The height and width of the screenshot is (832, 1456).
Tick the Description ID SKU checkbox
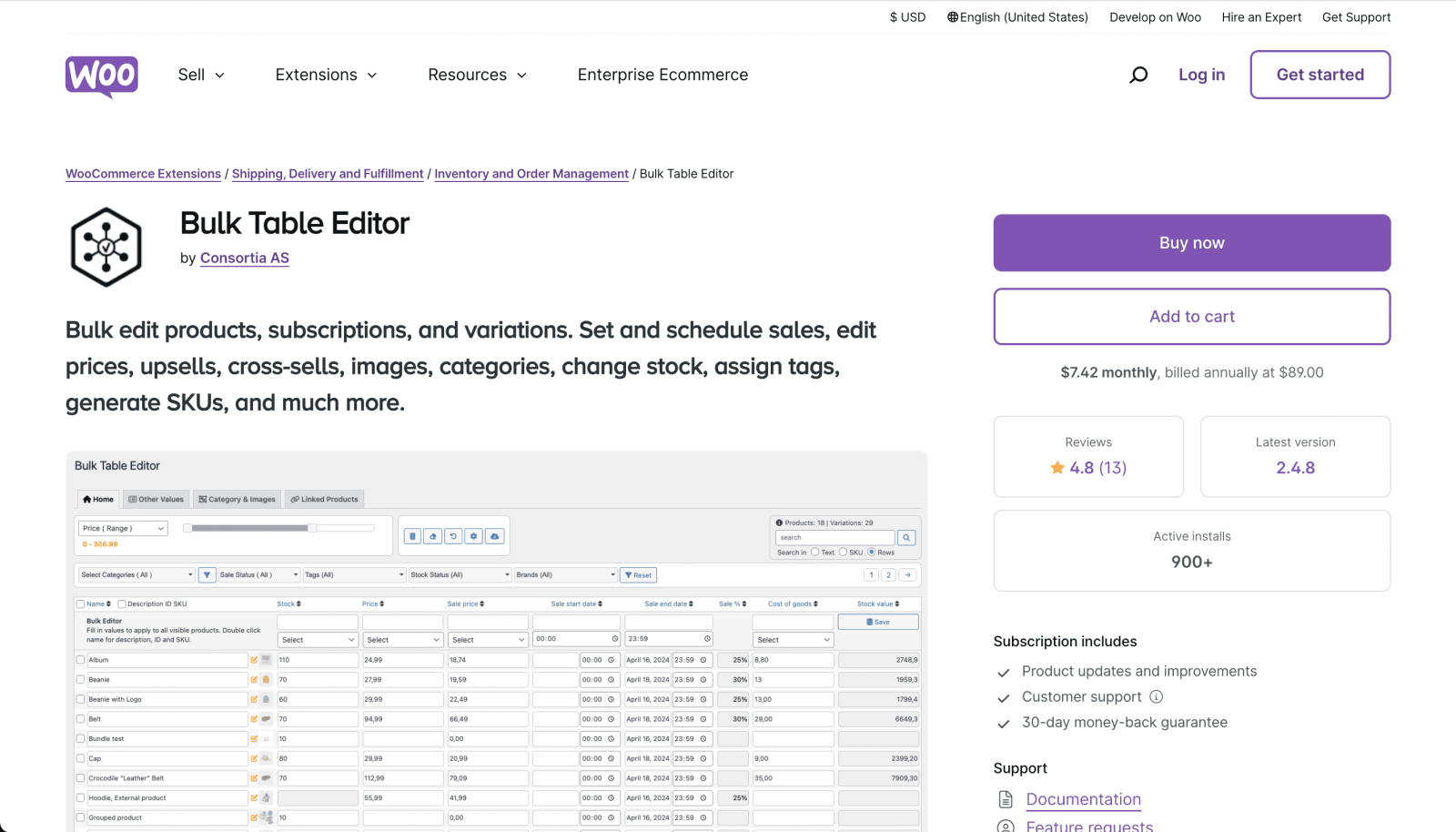pyautogui.click(x=122, y=604)
